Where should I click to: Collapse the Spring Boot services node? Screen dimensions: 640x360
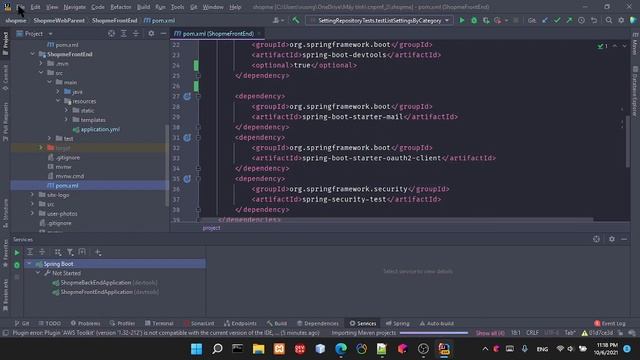[x=29, y=264]
